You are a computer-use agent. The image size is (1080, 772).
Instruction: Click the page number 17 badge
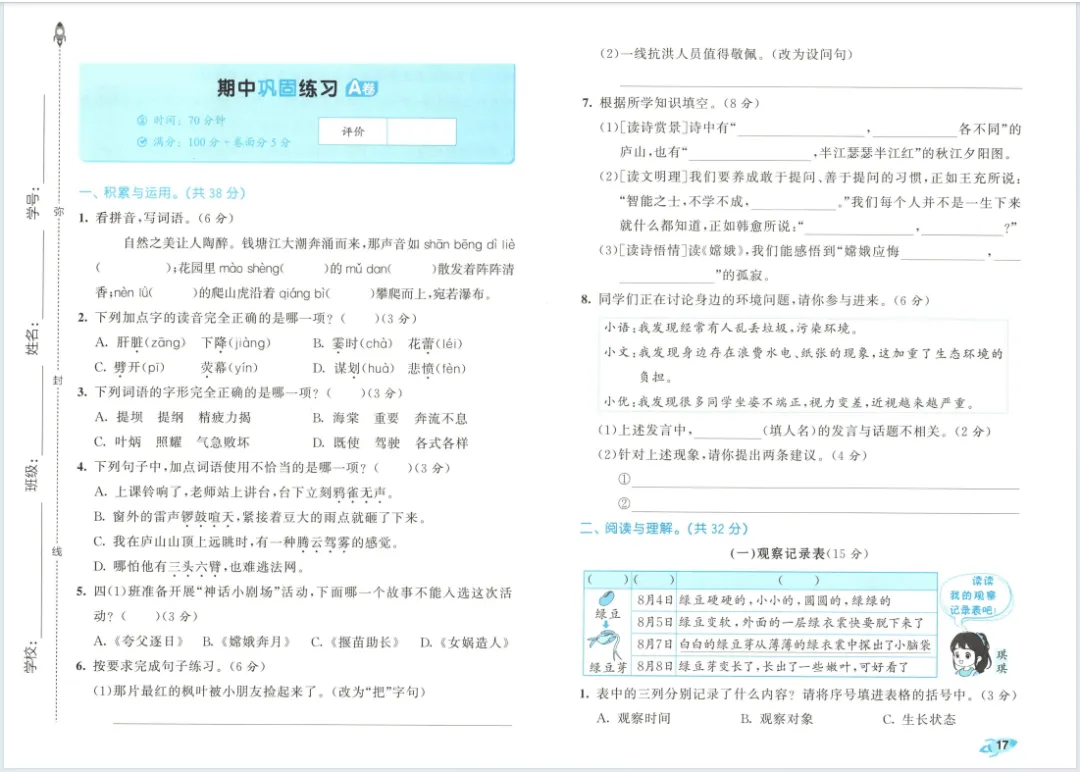point(999,745)
